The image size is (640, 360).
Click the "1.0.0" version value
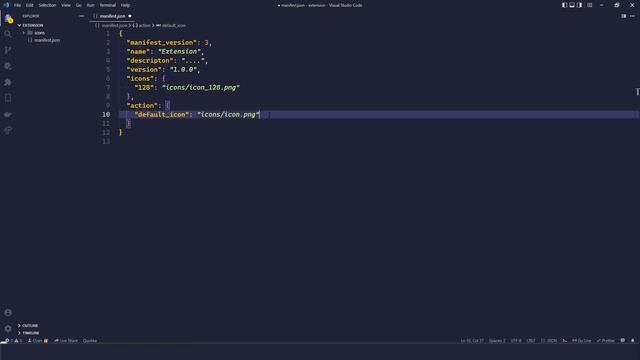pyautogui.click(x=184, y=69)
